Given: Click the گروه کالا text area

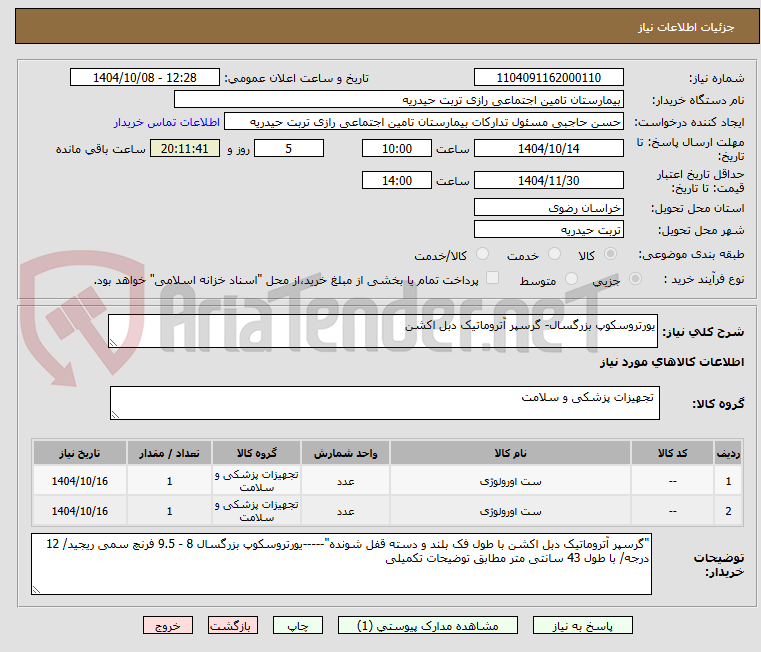Looking at the screenshot, I should coord(384,403).
